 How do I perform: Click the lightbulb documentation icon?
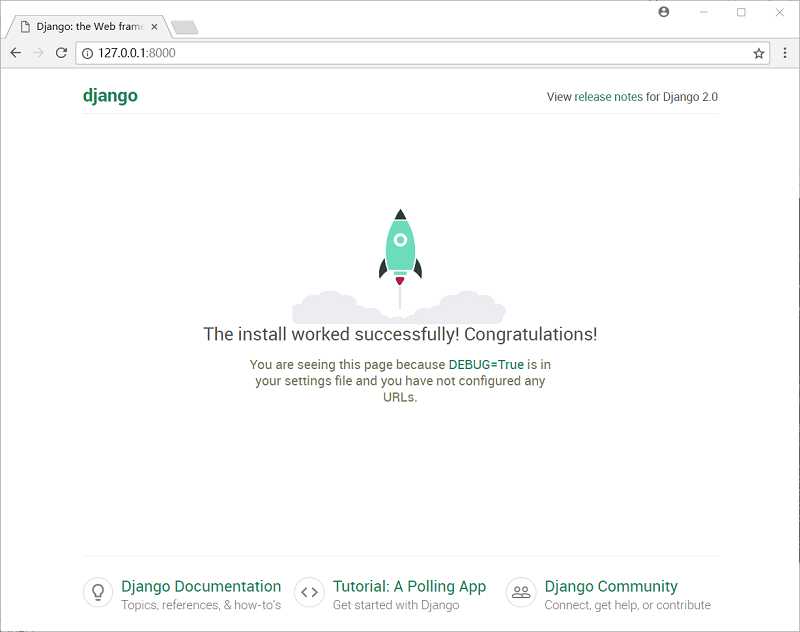coord(98,592)
